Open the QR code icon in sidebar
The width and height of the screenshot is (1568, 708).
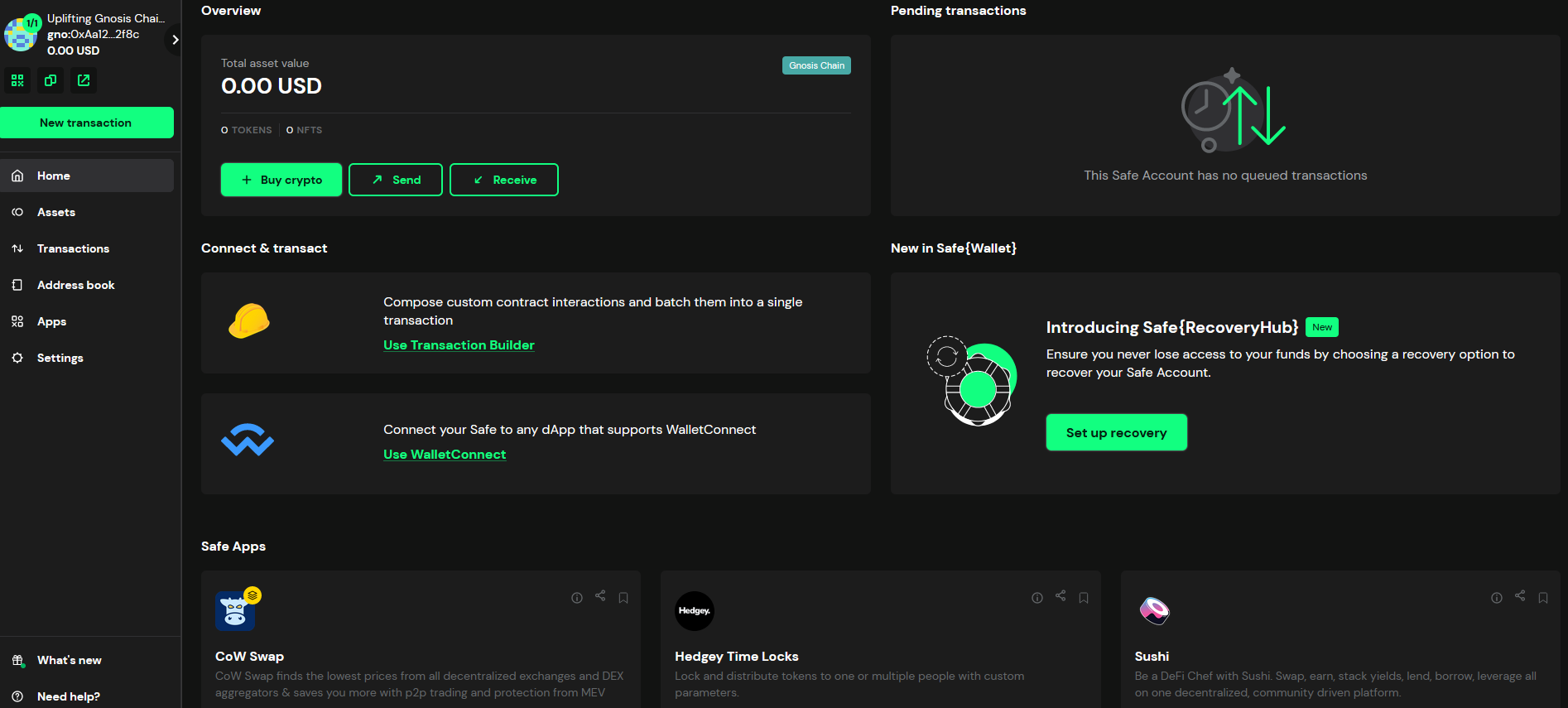click(17, 80)
